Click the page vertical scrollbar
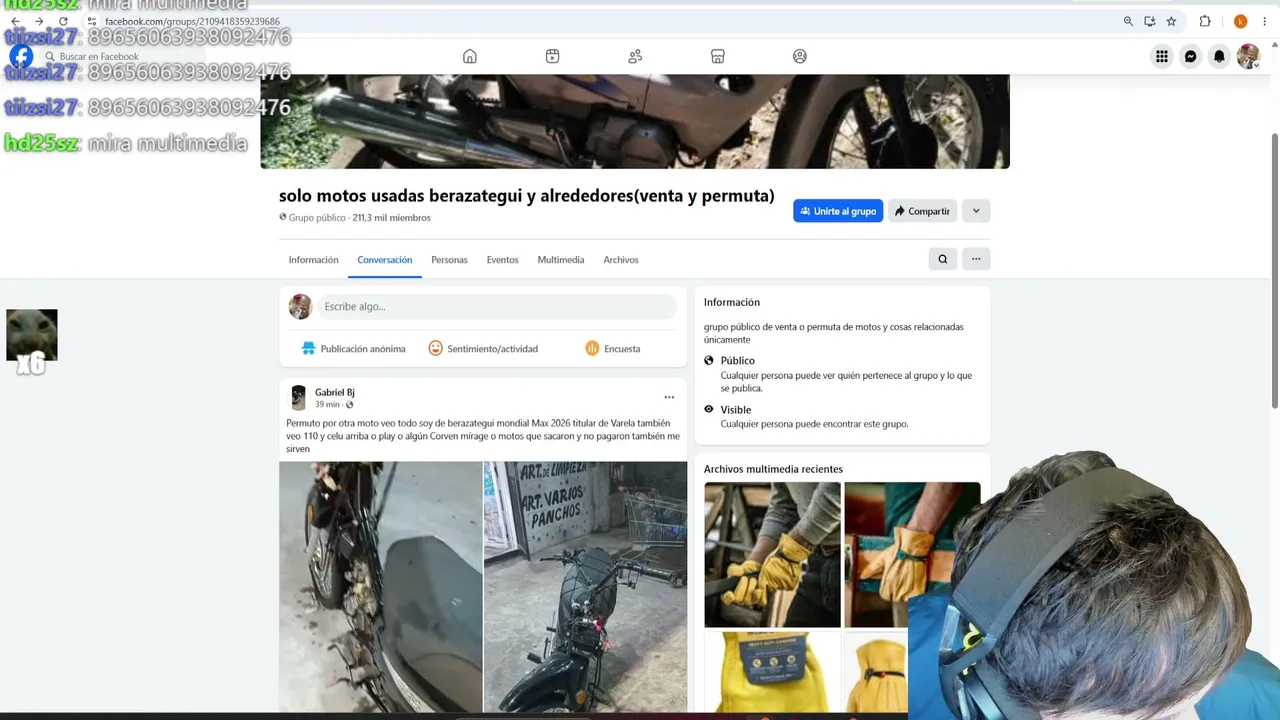The height and width of the screenshot is (720, 1280). coord(1275,270)
